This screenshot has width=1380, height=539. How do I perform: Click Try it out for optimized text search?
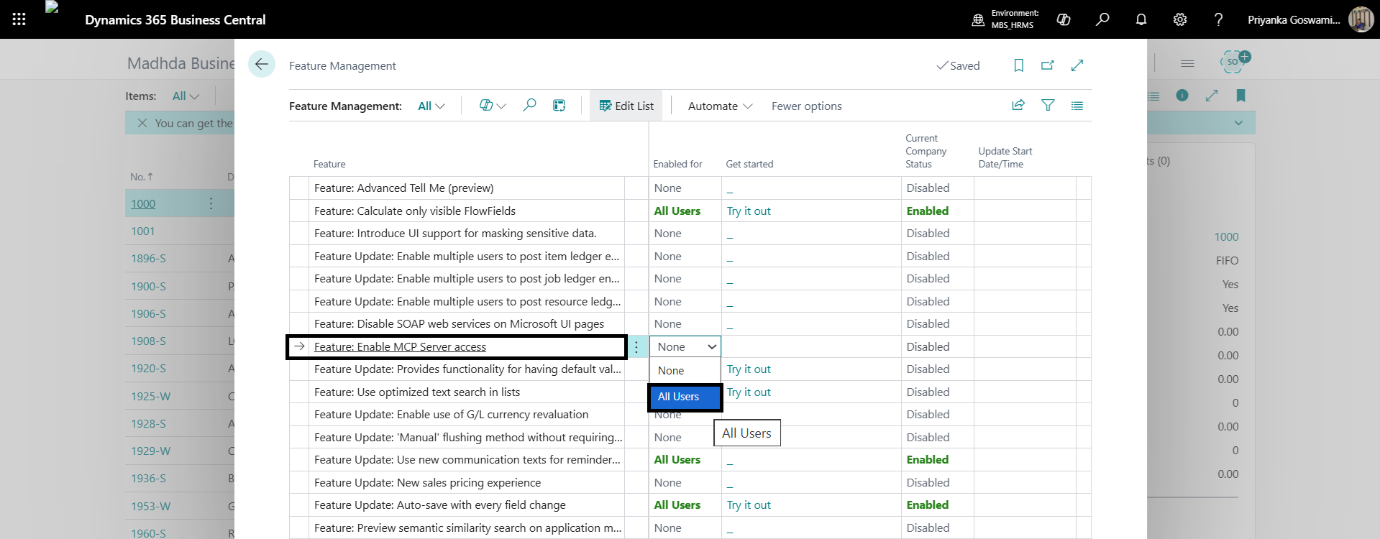tap(748, 392)
